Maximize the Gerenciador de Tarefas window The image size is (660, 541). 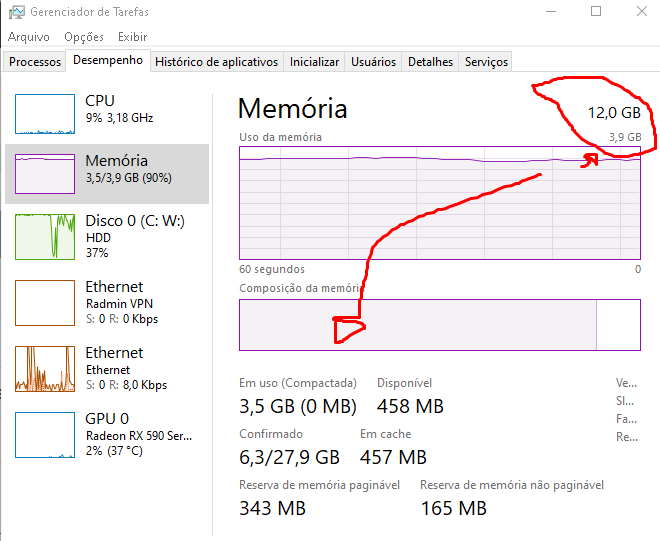point(596,11)
